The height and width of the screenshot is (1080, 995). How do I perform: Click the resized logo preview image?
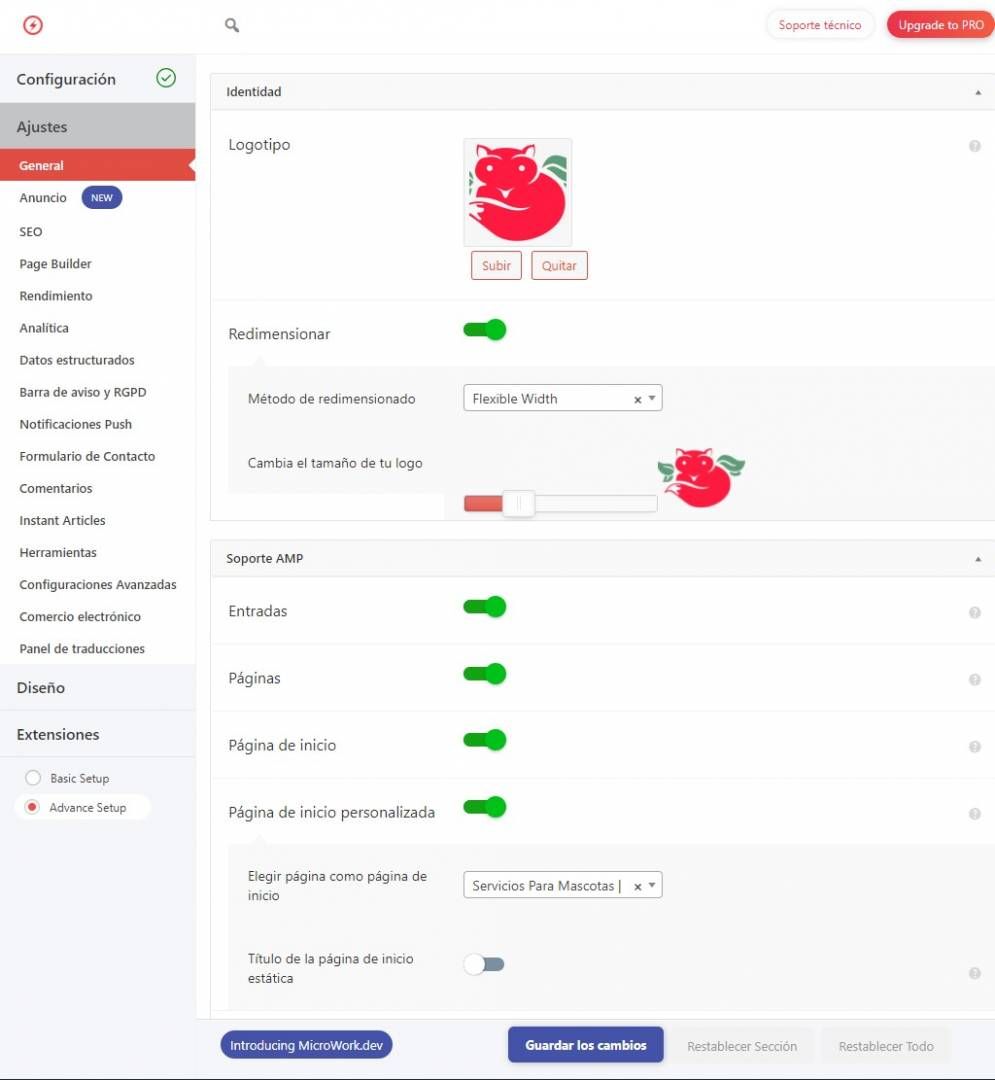pyautogui.click(x=702, y=477)
